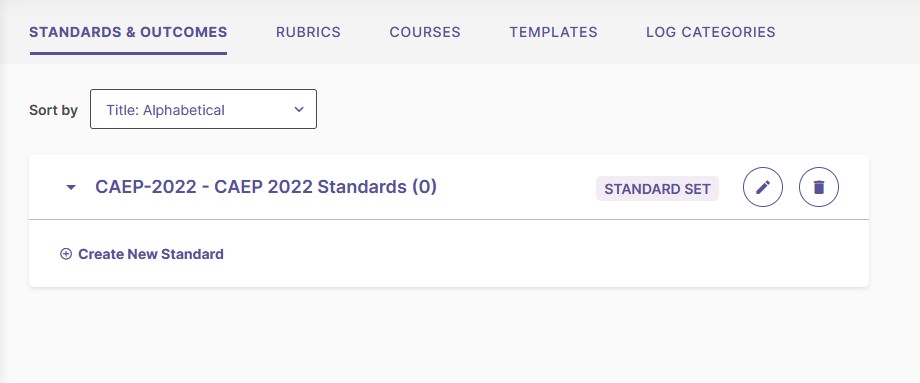The width and height of the screenshot is (920, 383).
Task: Click the chevron arrow in the Sort by box
Action: point(299,109)
